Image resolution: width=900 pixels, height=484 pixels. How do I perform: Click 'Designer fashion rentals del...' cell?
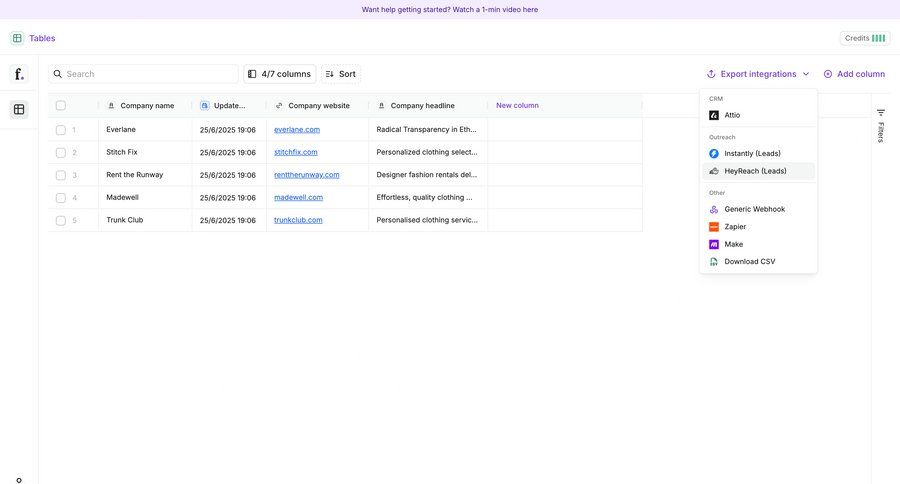[428, 175]
